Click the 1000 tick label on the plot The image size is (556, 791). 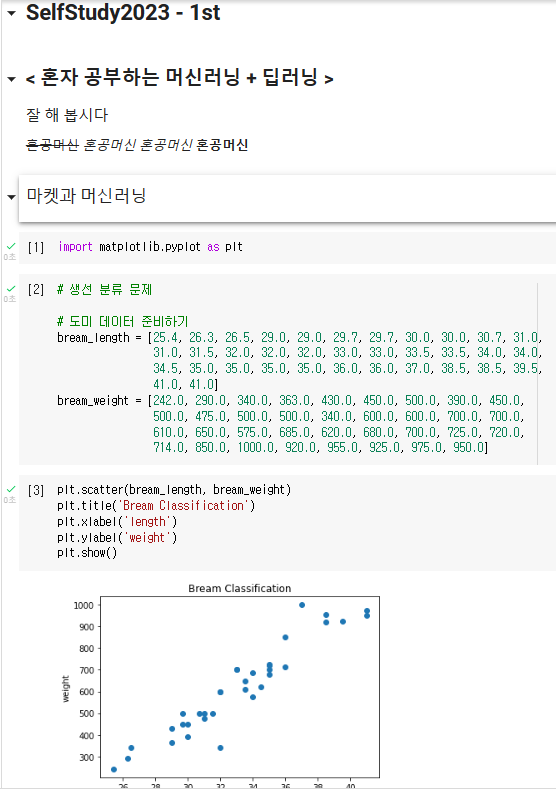click(84, 605)
